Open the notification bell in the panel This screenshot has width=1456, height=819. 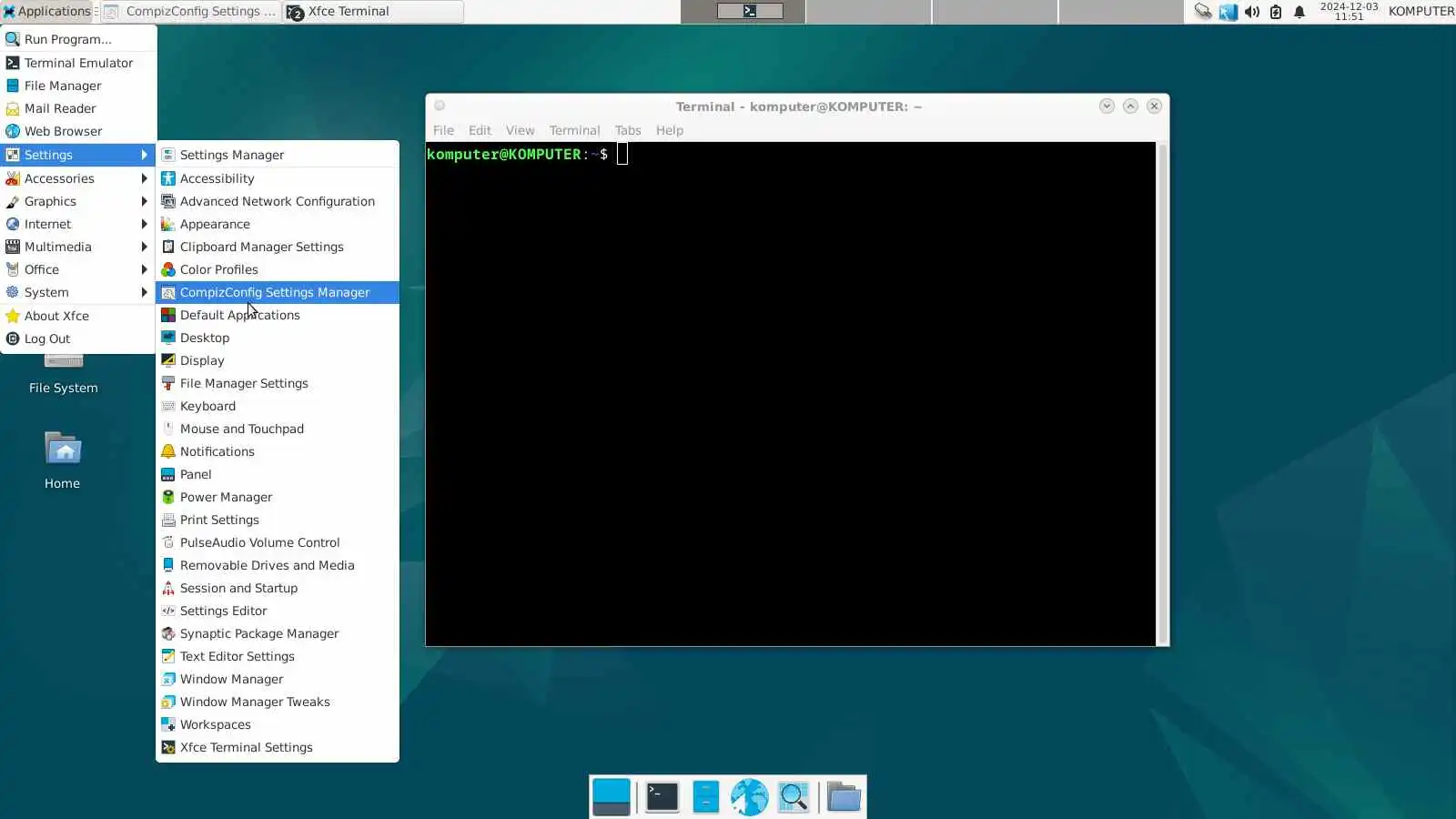1299,12
